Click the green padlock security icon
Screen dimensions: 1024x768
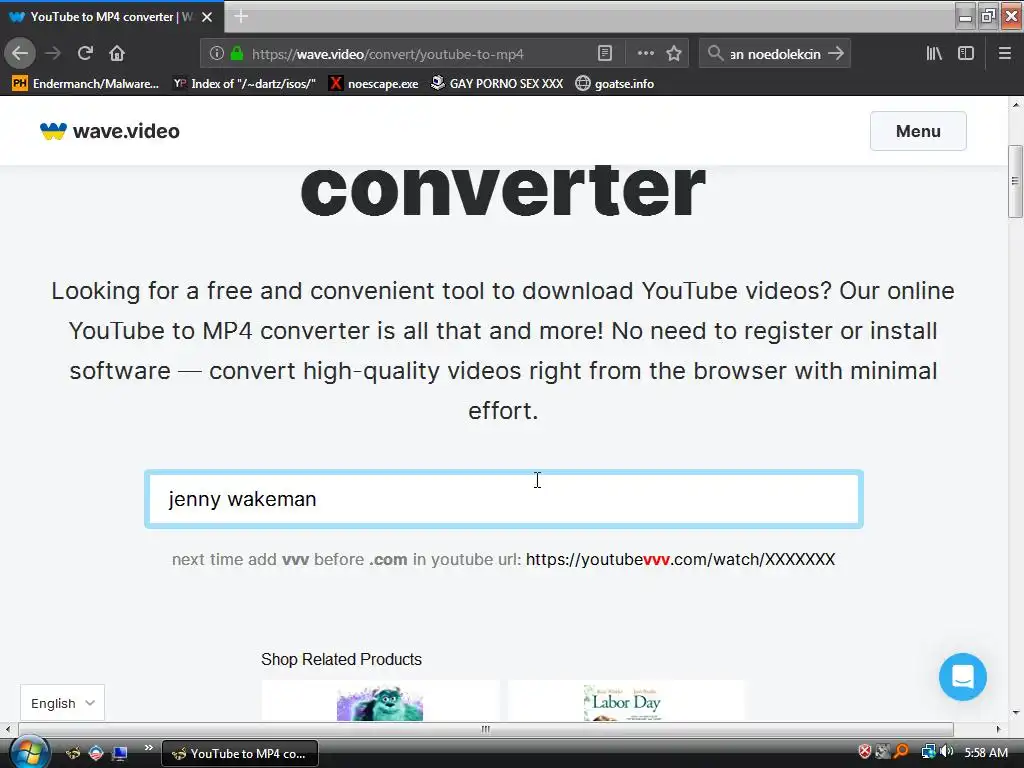(x=237, y=54)
